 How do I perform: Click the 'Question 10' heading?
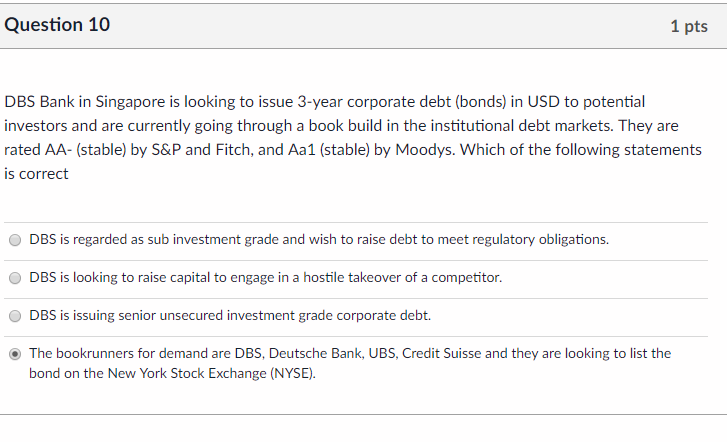coord(57,25)
